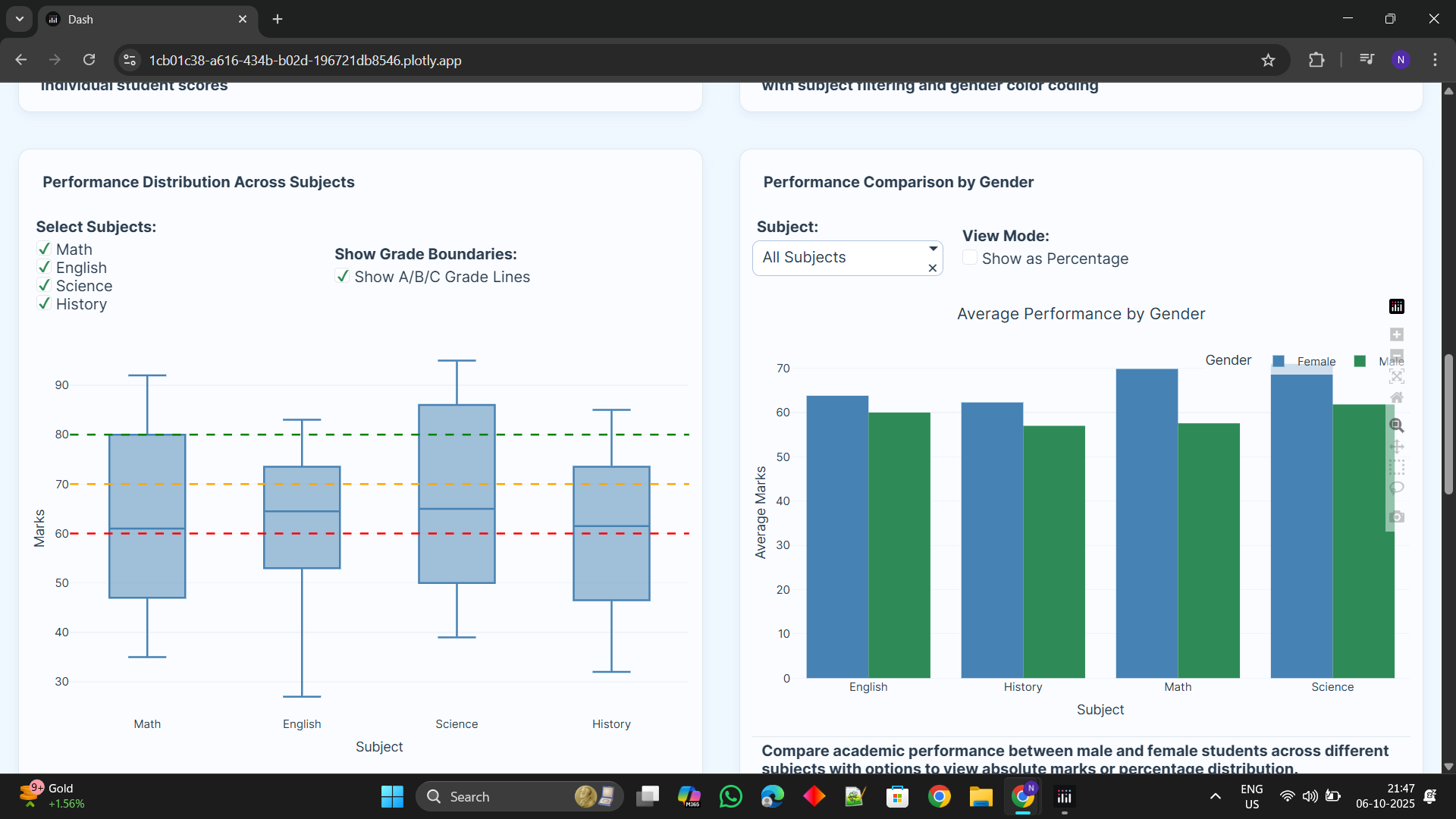
Task: Choose the lasso select tool
Action: [1396, 488]
